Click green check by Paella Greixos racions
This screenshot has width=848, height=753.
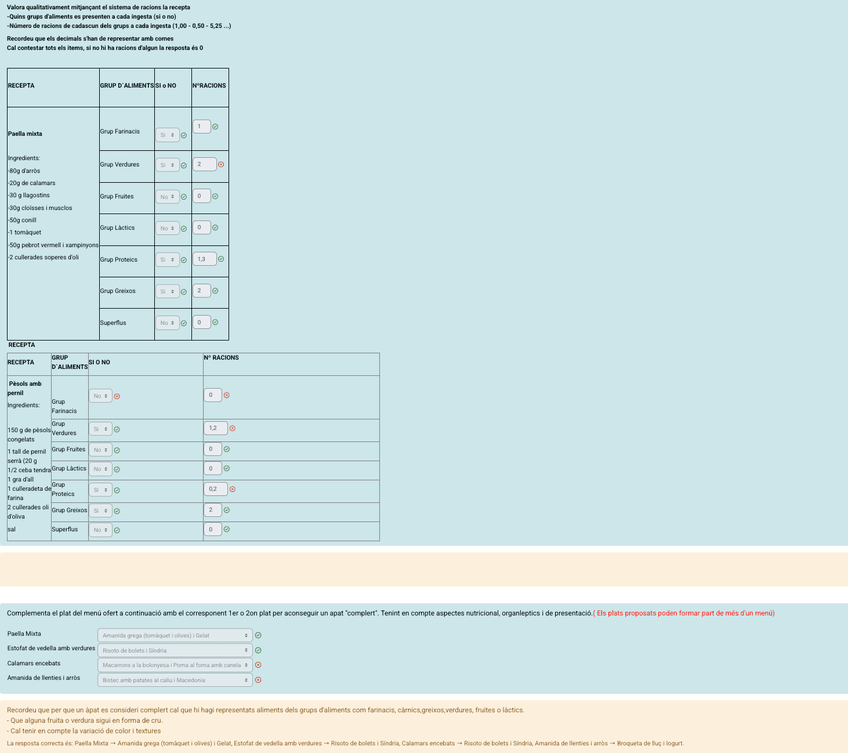point(215,291)
